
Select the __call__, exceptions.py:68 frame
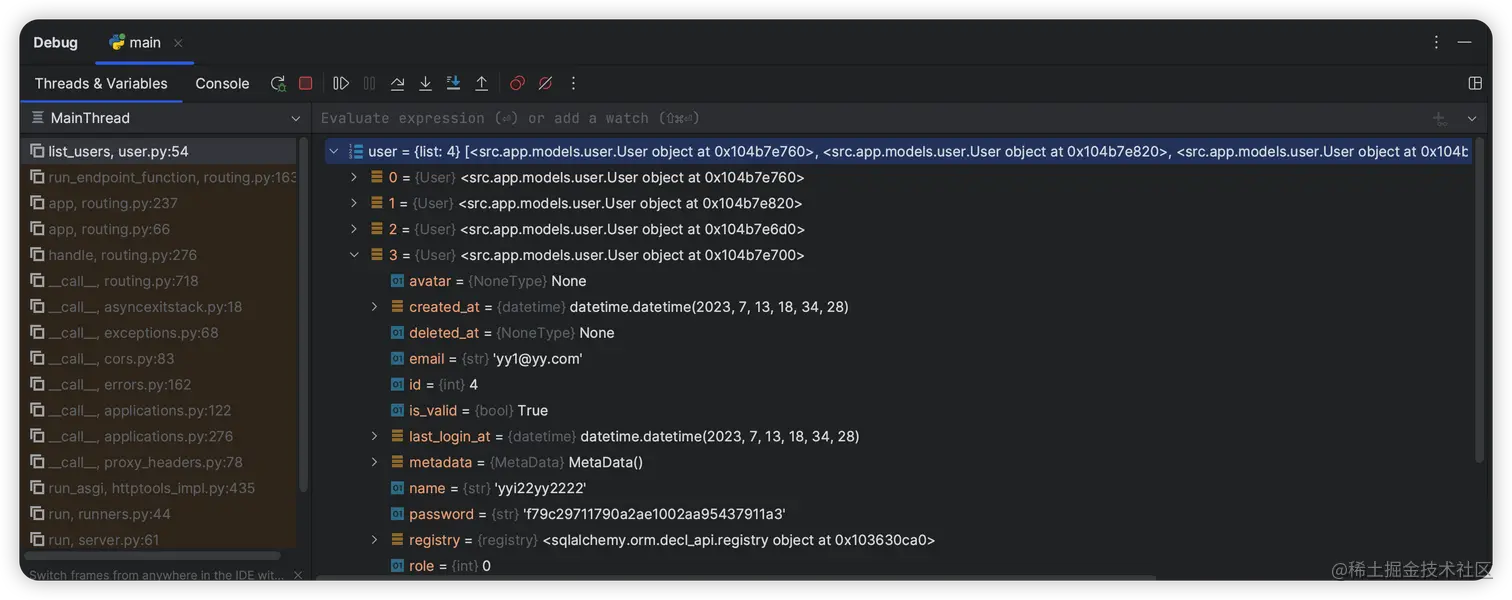coord(160,333)
